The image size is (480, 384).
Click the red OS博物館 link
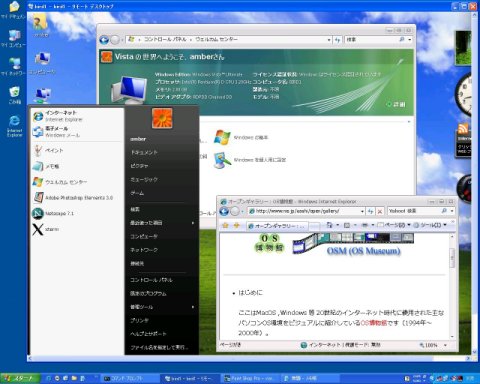(x=374, y=323)
